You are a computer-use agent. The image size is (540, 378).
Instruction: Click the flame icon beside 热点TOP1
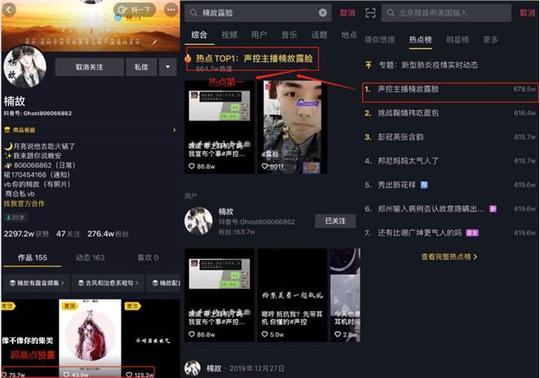188,59
